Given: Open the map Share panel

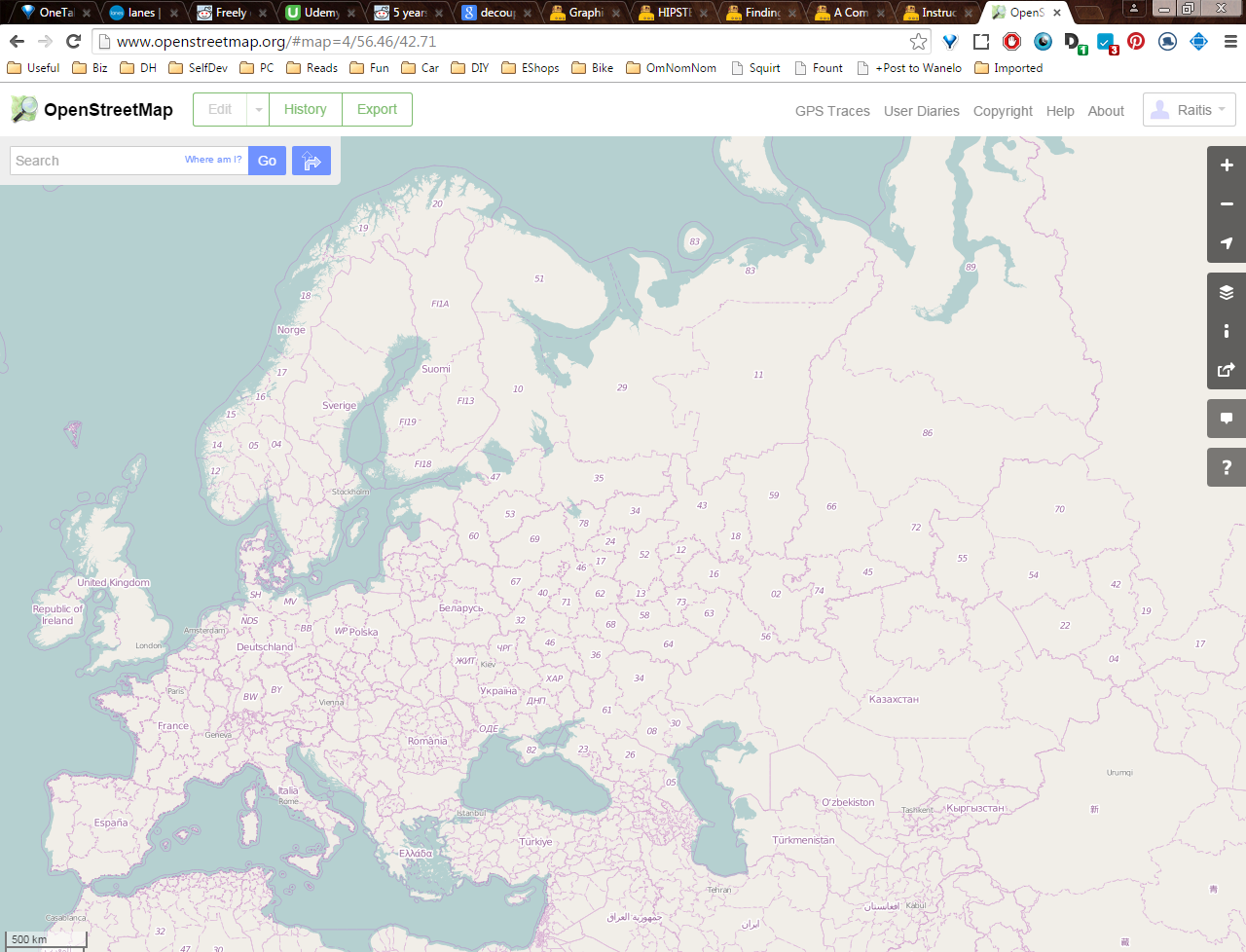Looking at the screenshot, I should pyautogui.click(x=1227, y=370).
